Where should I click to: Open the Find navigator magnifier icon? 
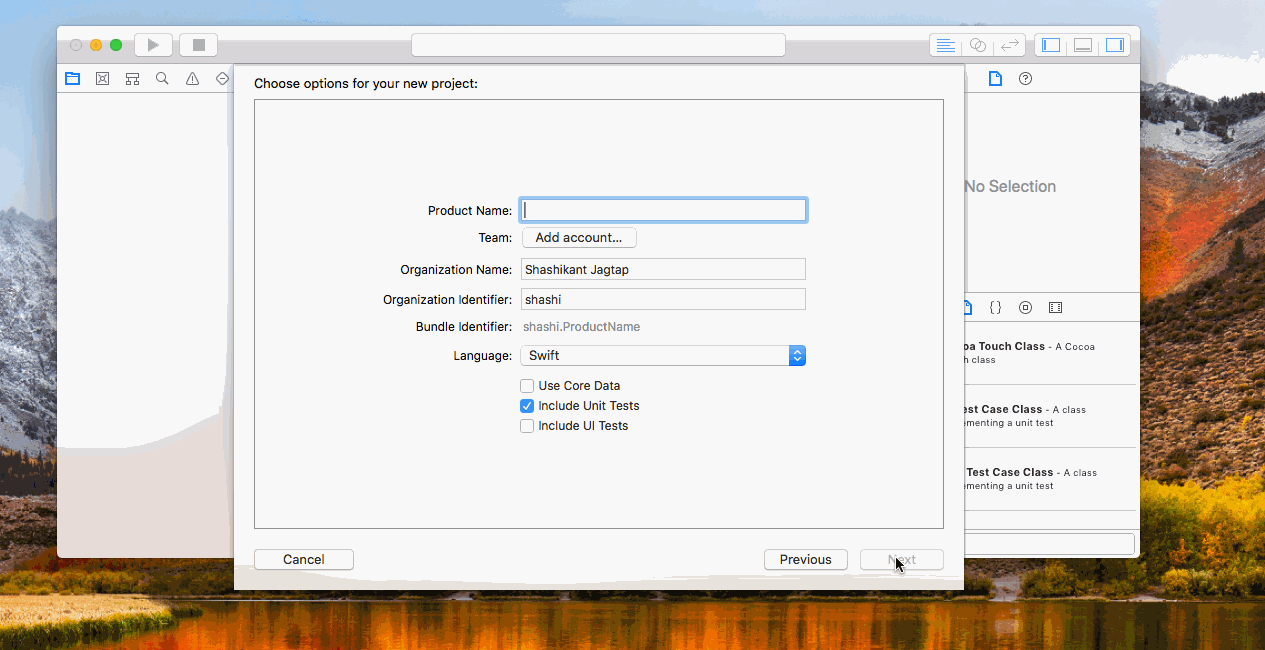(162, 78)
